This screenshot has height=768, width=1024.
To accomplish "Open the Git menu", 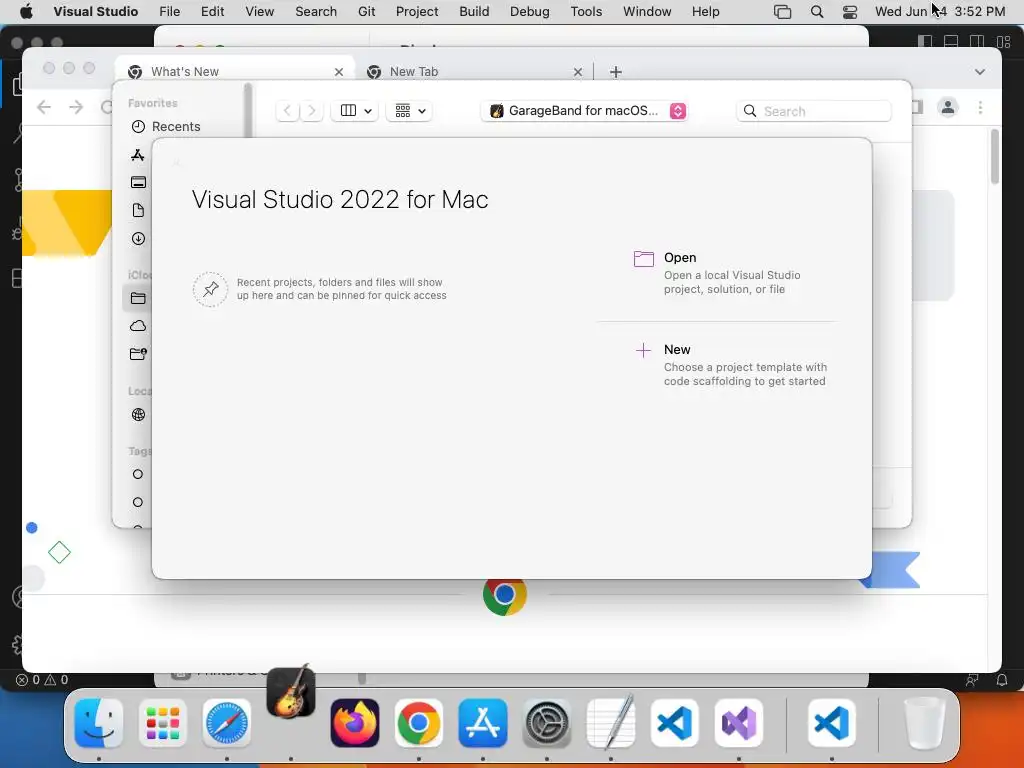I will click(366, 12).
